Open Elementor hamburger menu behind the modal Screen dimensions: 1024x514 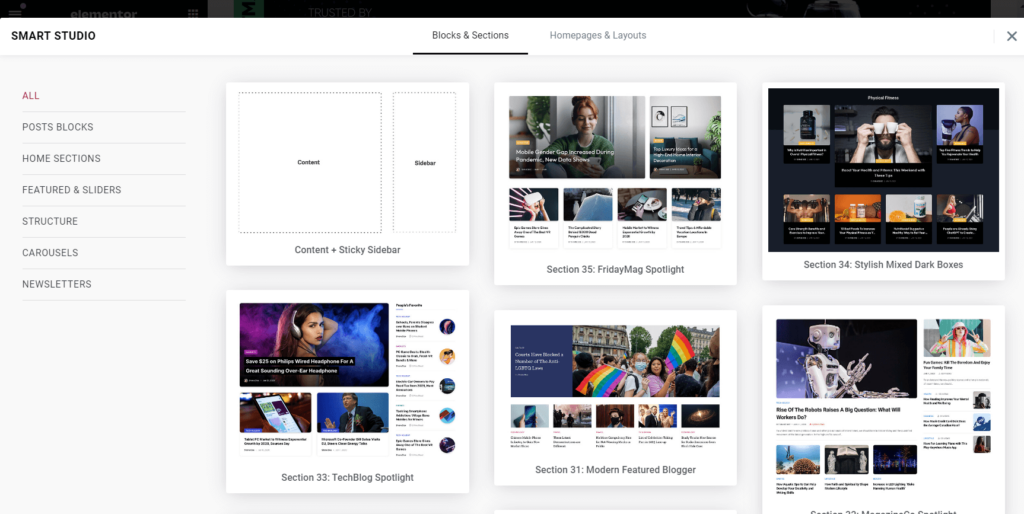[15, 11]
